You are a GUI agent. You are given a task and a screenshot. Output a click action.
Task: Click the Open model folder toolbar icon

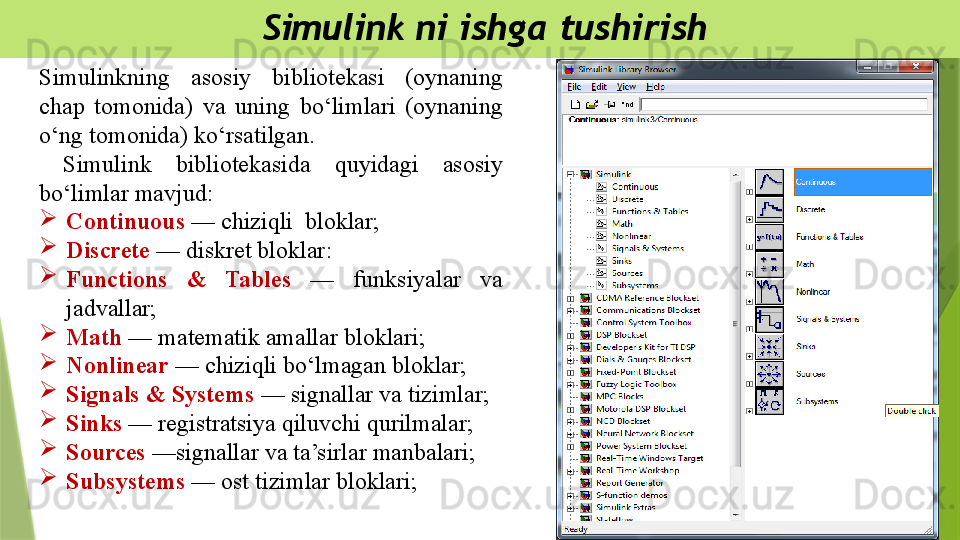coord(591,104)
